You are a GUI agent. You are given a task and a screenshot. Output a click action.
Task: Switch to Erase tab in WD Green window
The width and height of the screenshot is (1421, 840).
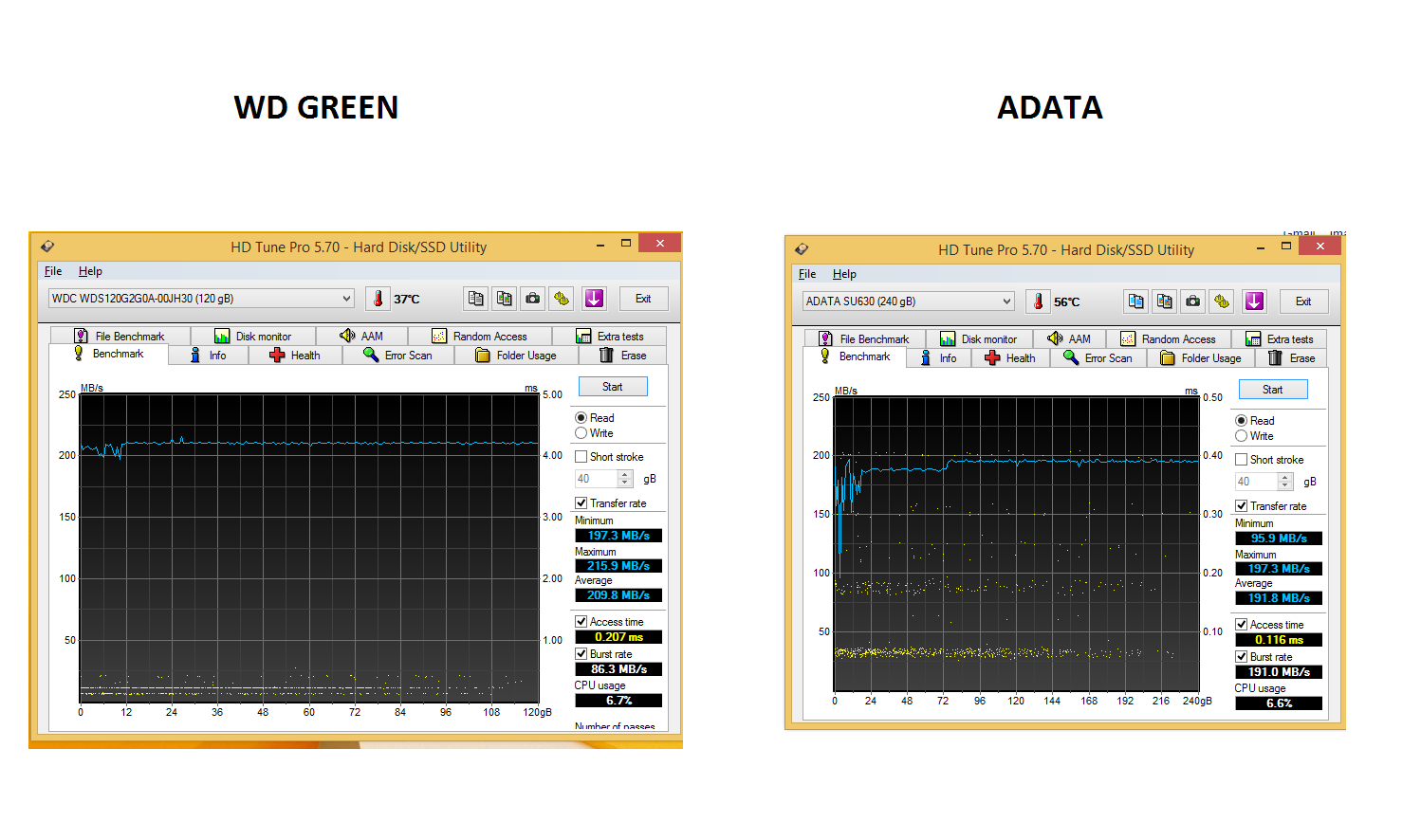[x=623, y=356]
